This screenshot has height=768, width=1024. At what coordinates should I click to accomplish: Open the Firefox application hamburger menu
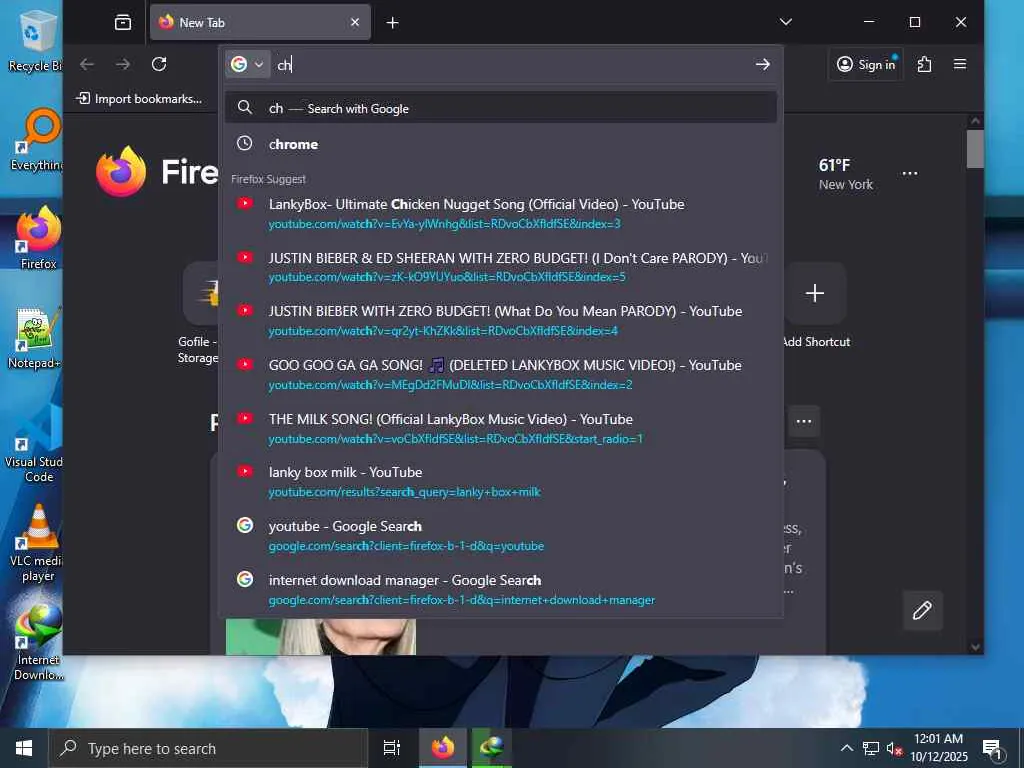point(959,64)
